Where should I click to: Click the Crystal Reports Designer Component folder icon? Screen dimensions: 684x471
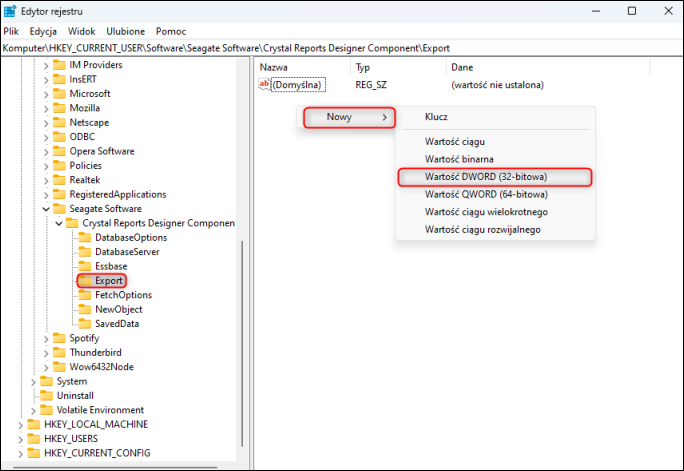(72, 223)
